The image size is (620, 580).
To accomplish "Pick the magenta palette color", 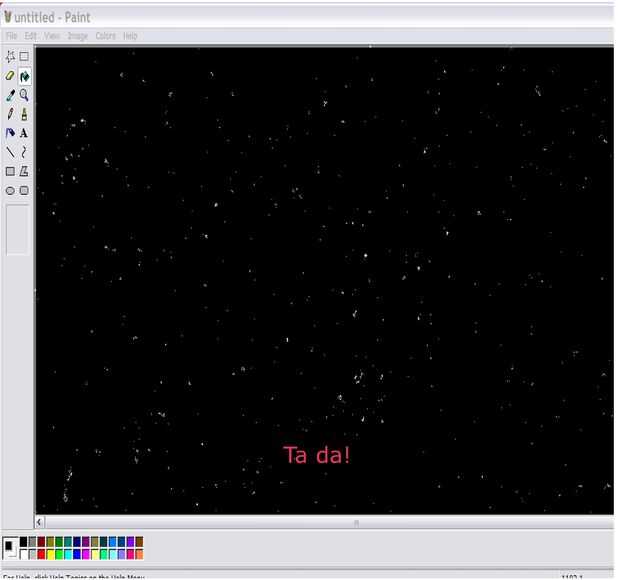I will 86,554.
